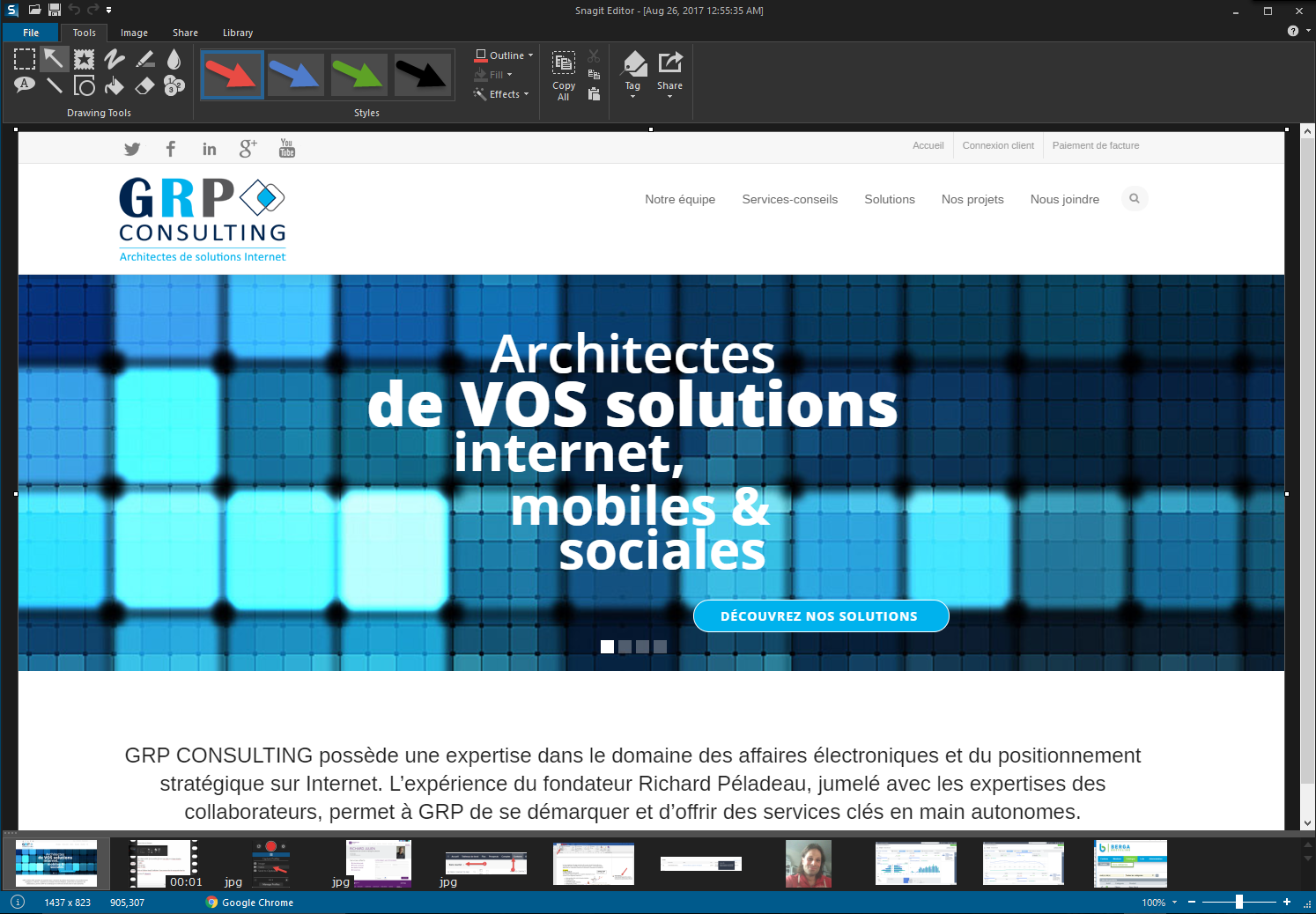Click the Paste clipboard icon
The width and height of the screenshot is (1316, 914).
click(x=594, y=93)
